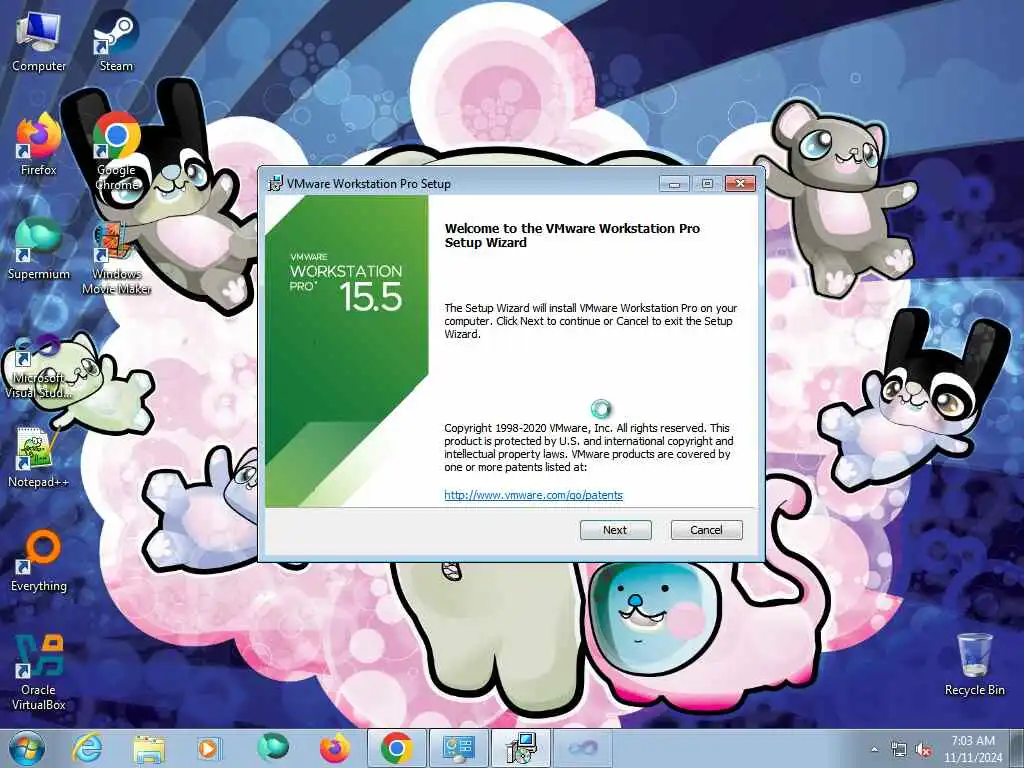Select the Firefox desktop shortcut

pyautogui.click(x=39, y=146)
